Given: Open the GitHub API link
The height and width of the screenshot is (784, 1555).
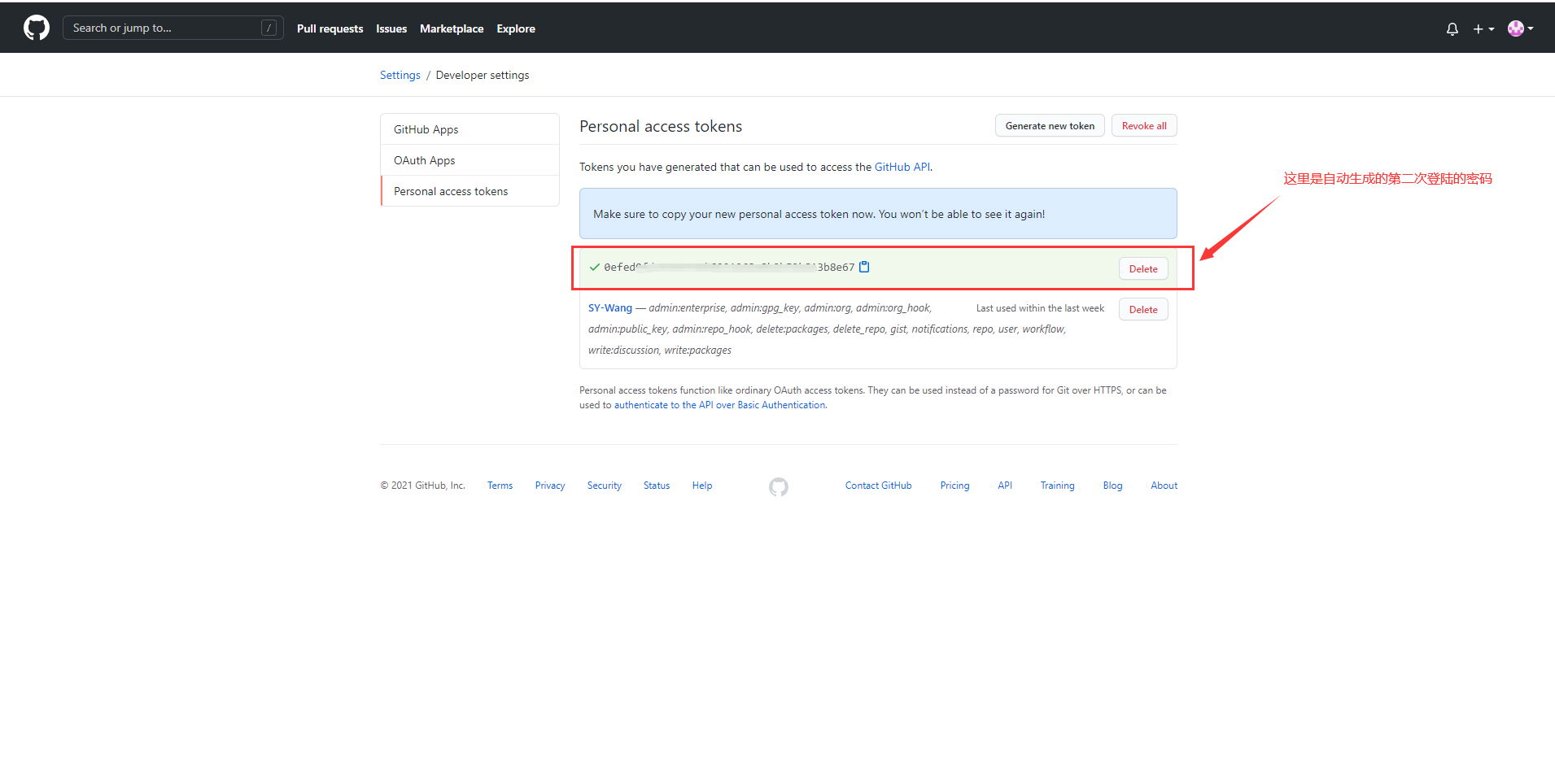Looking at the screenshot, I should coord(902,167).
